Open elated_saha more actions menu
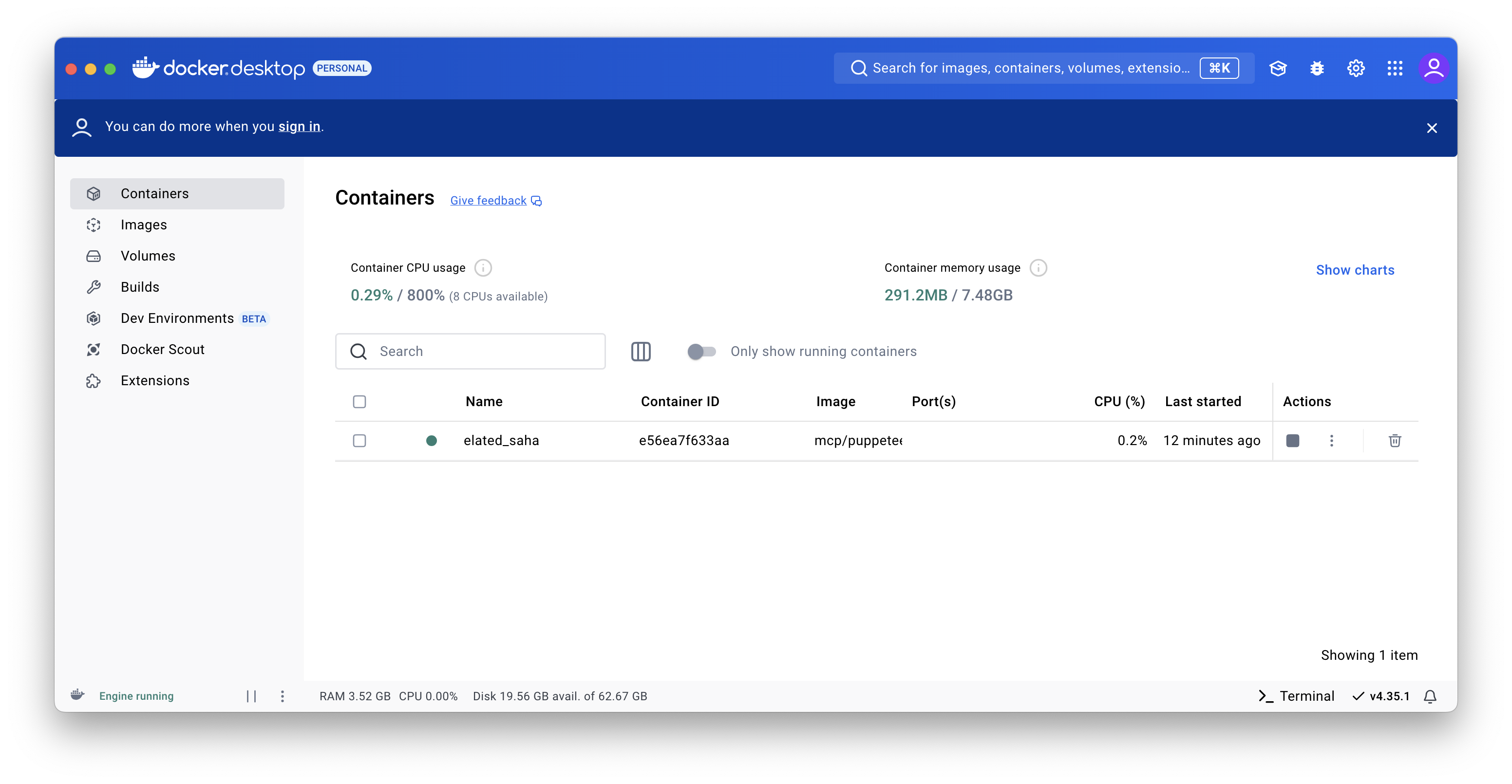The height and width of the screenshot is (784, 1512). click(x=1331, y=441)
